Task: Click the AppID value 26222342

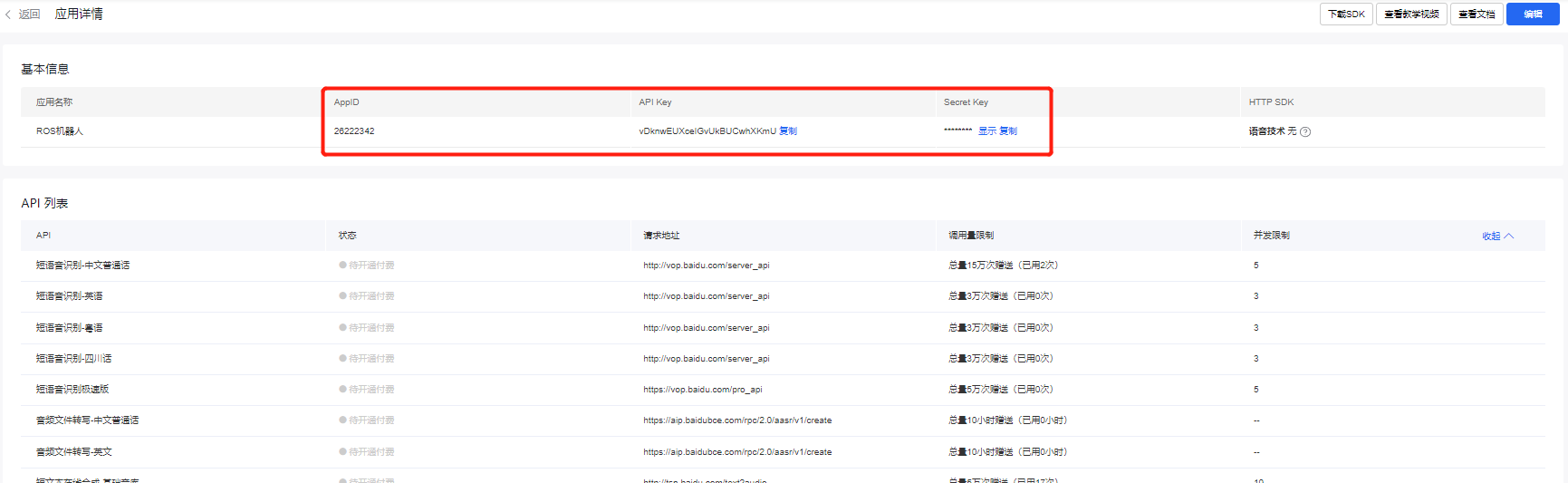Action: (354, 131)
